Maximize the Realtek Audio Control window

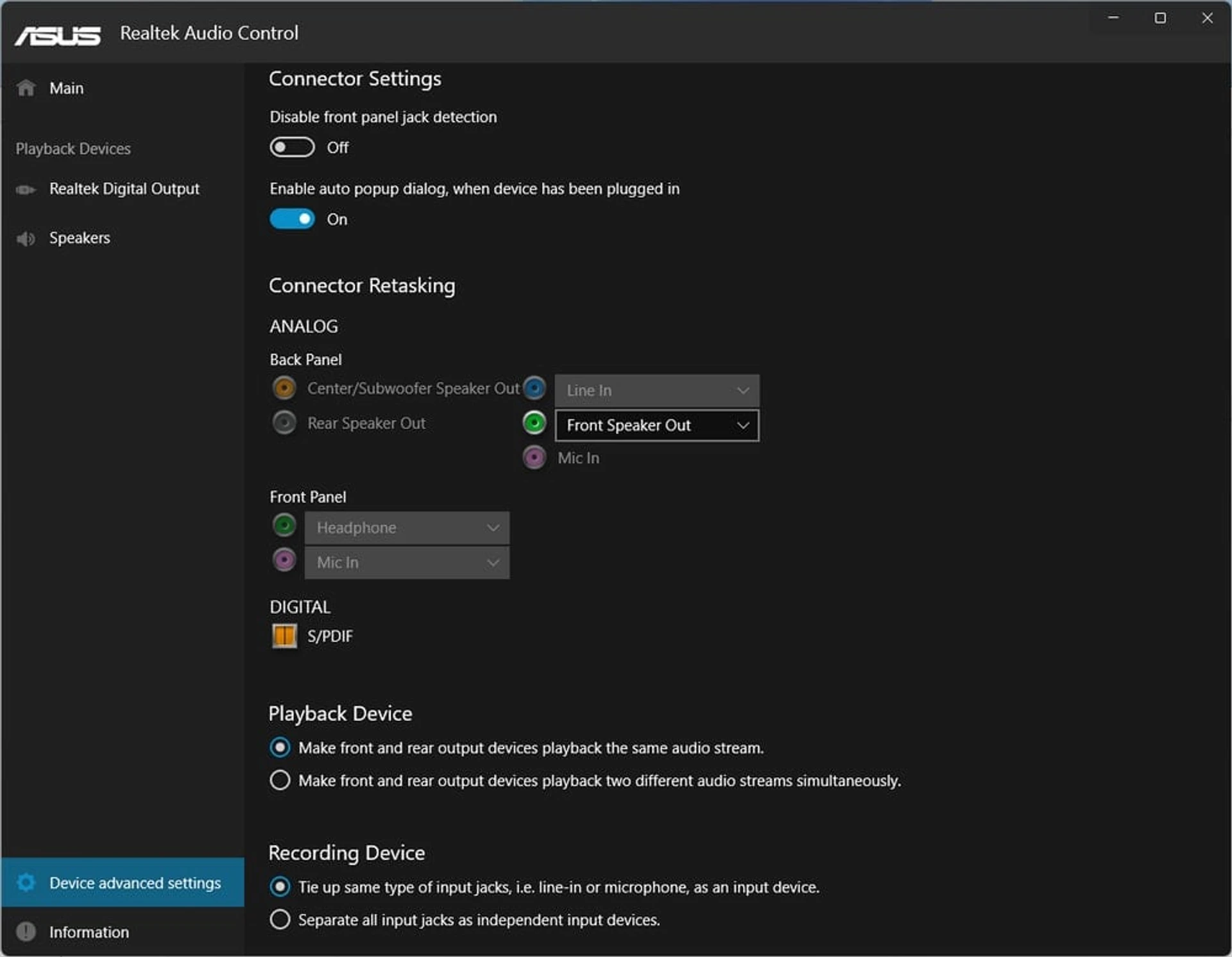(x=1160, y=18)
